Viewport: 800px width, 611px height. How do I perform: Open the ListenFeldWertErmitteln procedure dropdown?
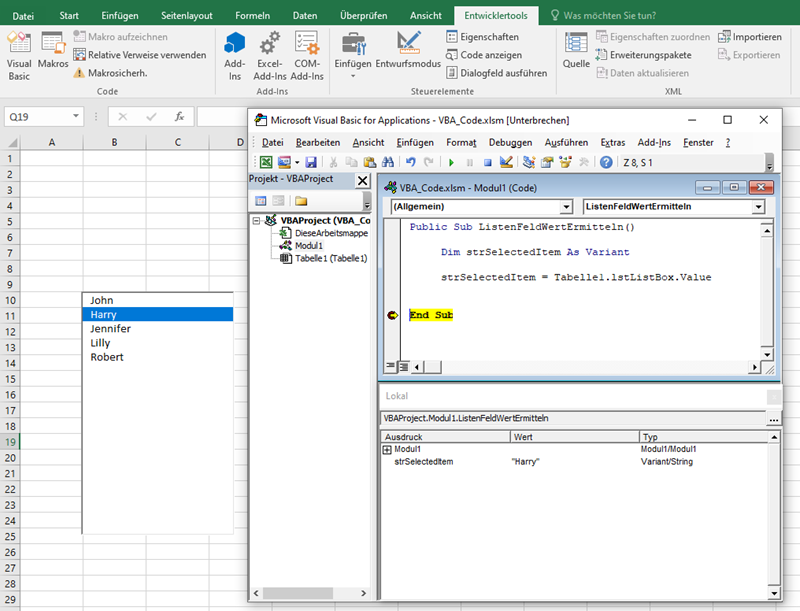click(x=759, y=207)
